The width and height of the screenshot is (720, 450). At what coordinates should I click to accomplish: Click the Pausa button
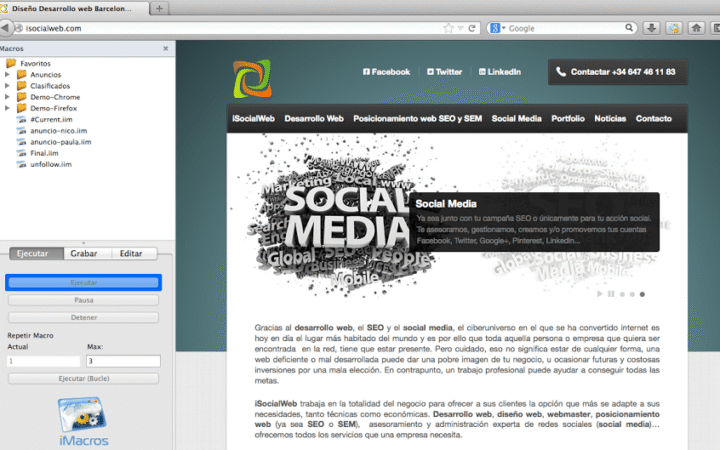click(x=84, y=300)
